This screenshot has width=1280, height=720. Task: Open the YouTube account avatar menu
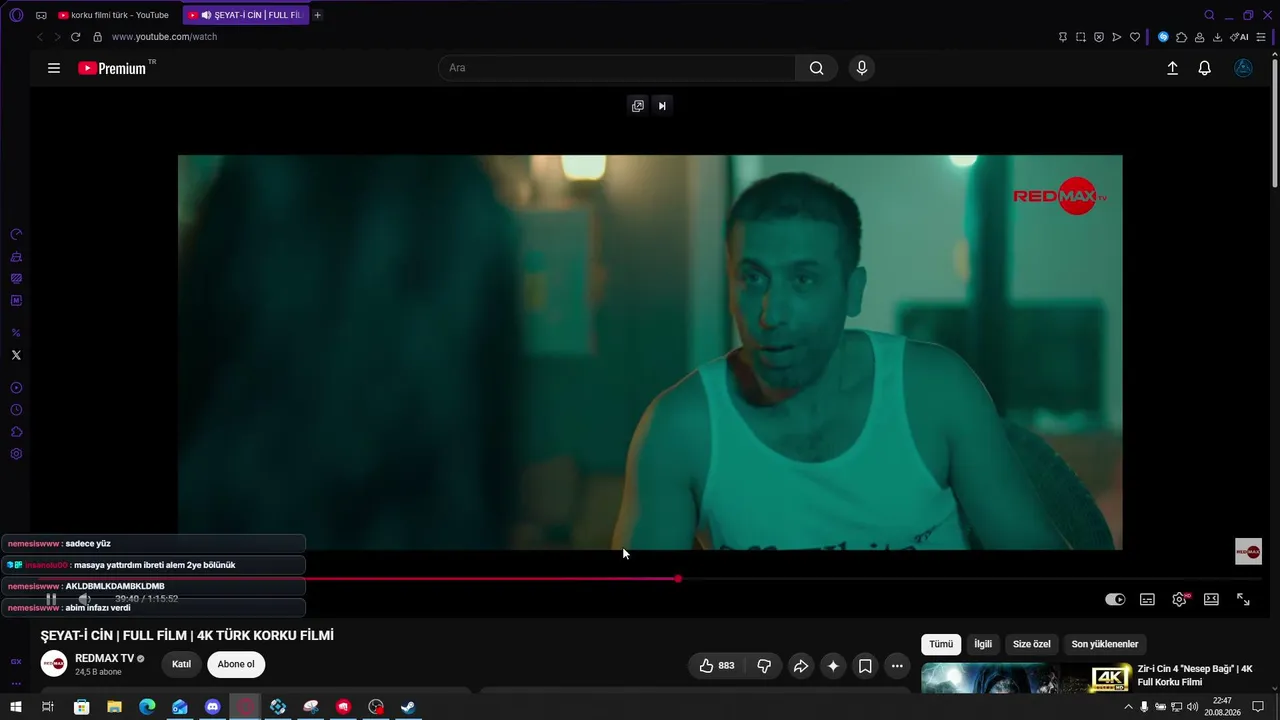pyautogui.click(x=1244, y=68)
